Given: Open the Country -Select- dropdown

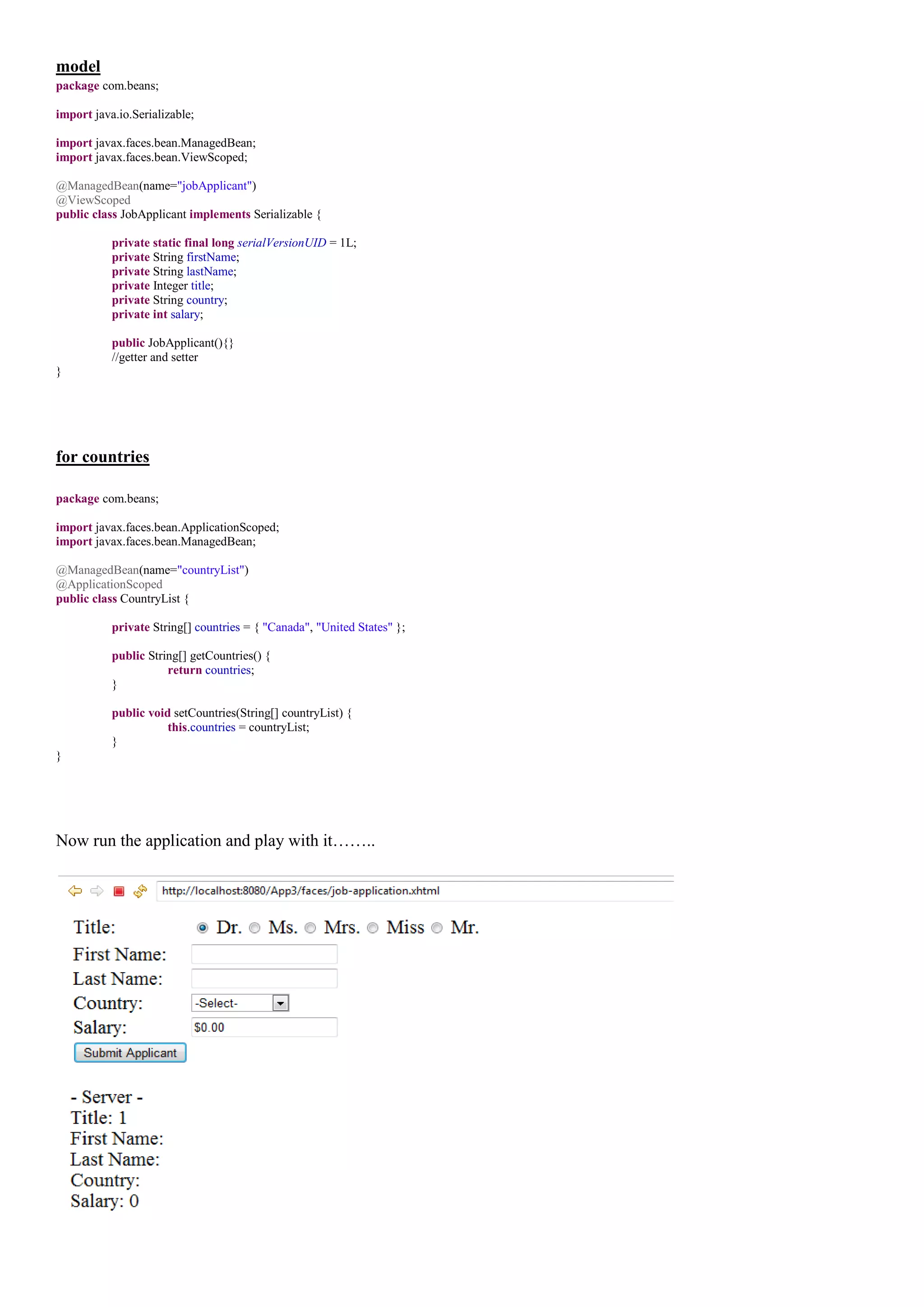Looking at the screenshot, I should coord(233,1003).
